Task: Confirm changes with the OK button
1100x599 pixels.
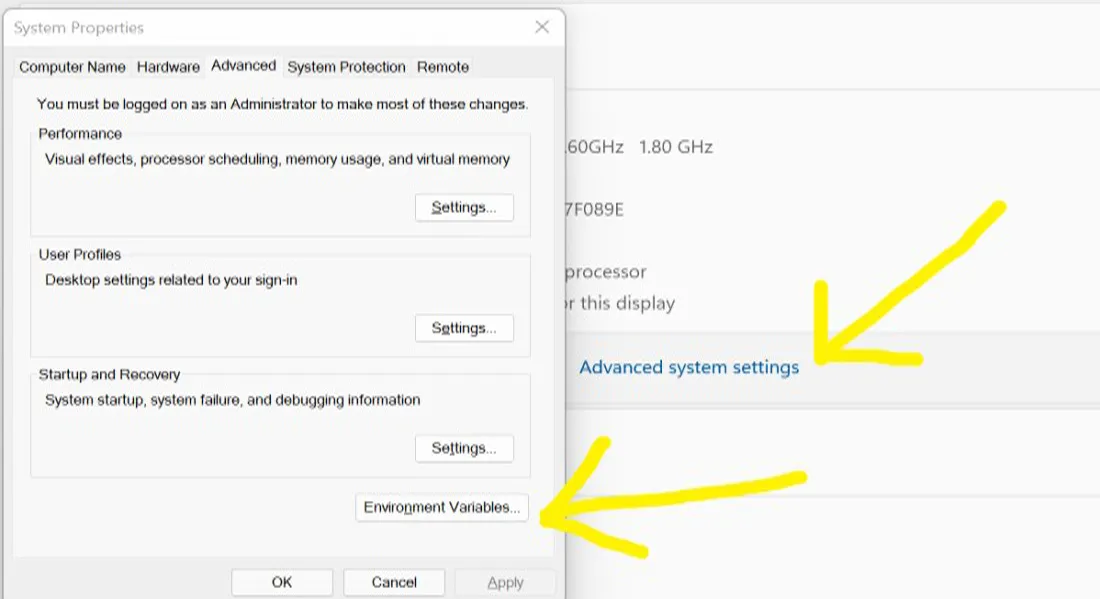Action: click(282, 582)
